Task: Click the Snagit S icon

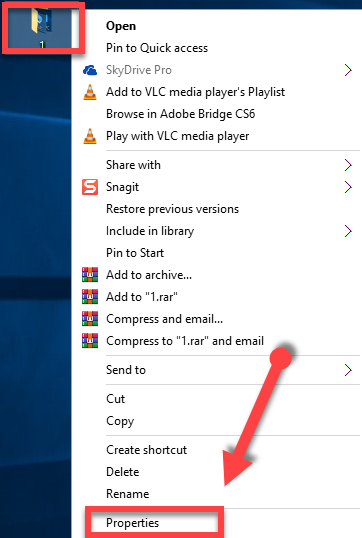Action: click(90, 187)
